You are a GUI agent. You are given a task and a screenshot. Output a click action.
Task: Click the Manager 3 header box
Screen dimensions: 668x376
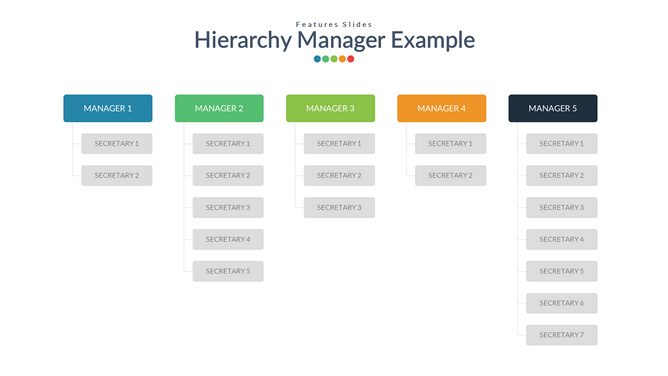pyautogui.click(x=330, y=108)
